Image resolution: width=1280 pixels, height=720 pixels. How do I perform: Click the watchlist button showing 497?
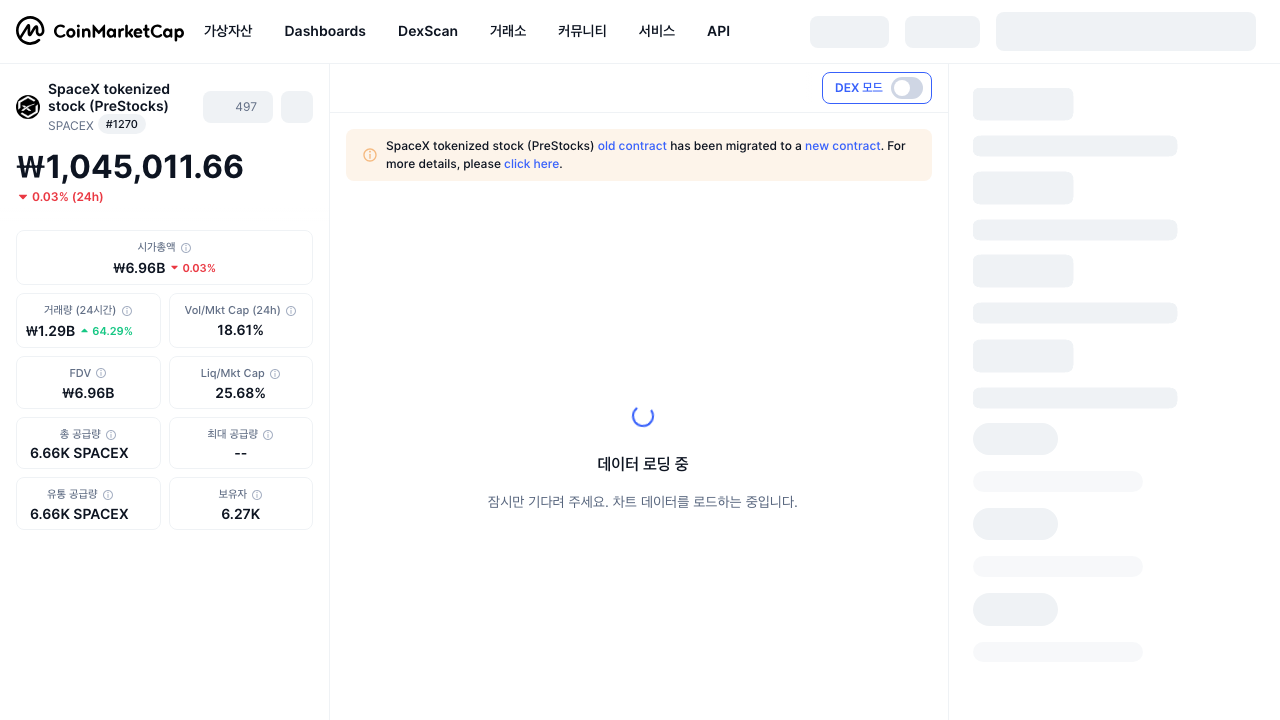coord(238,107)
